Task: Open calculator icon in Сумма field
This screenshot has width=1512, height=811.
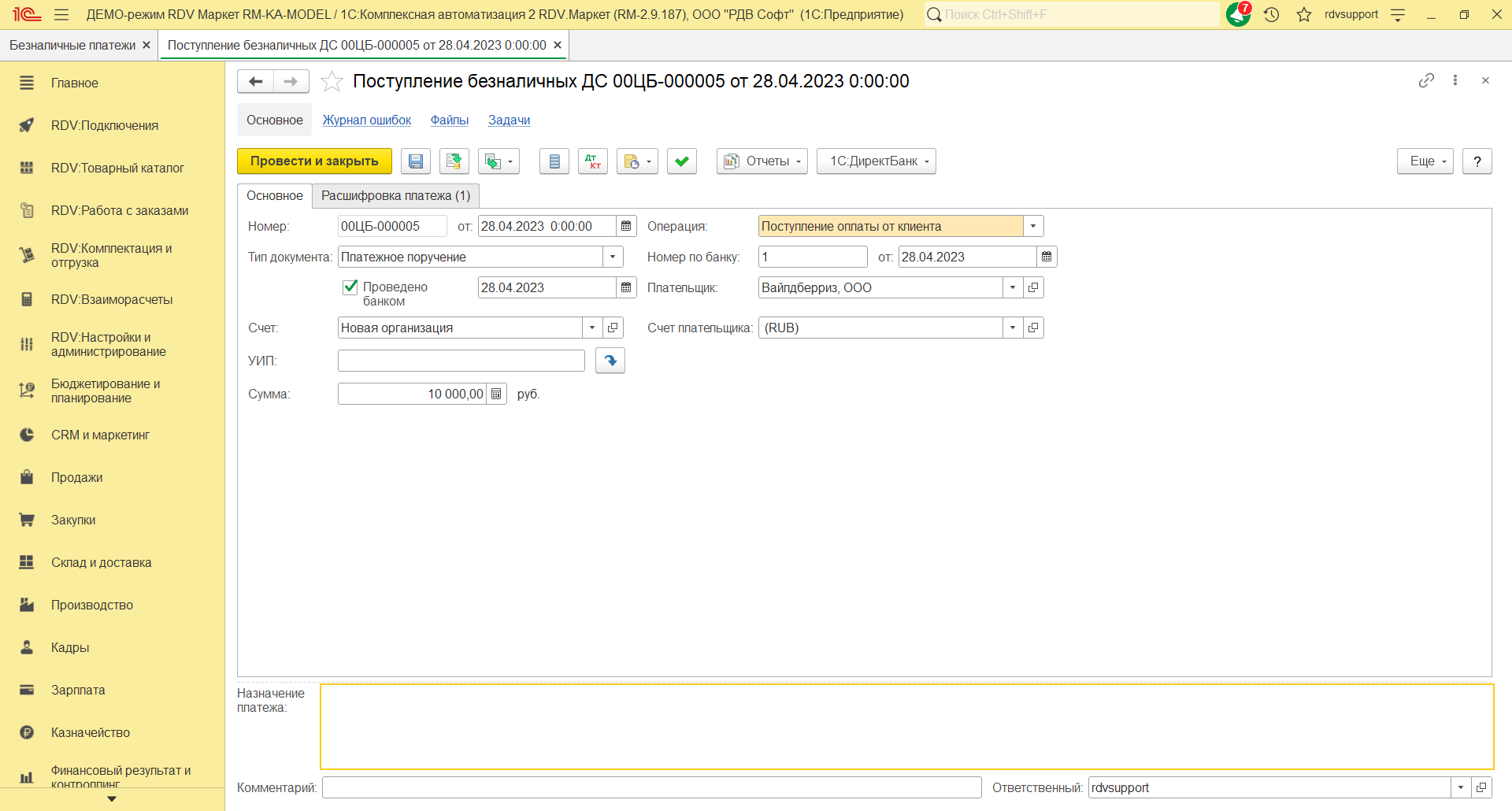Action: click(496, 394)
